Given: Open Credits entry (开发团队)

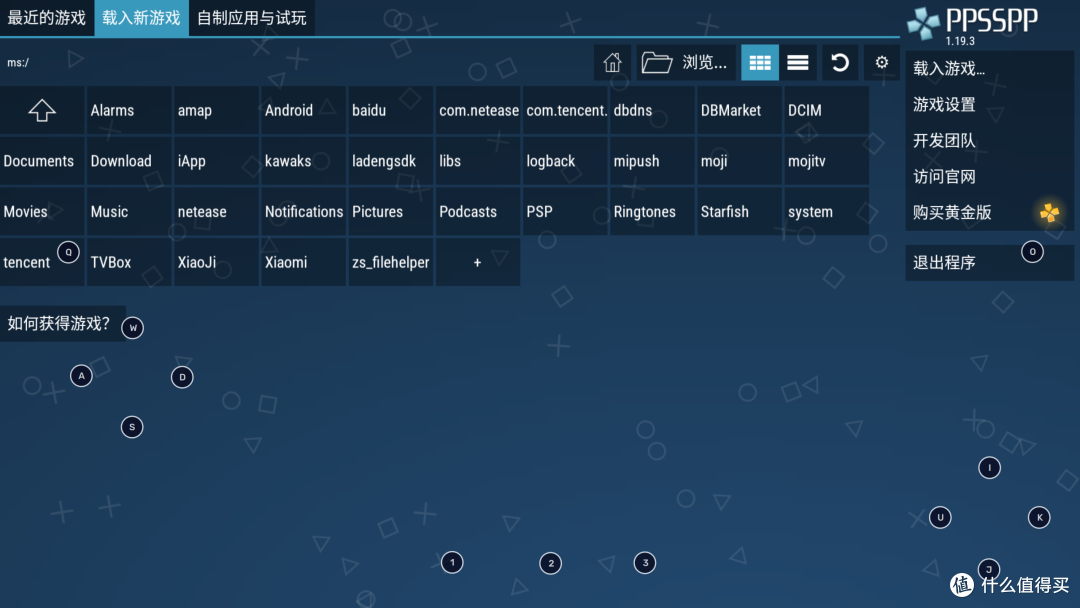Looking at the screenshot, I should click(989, 140).
